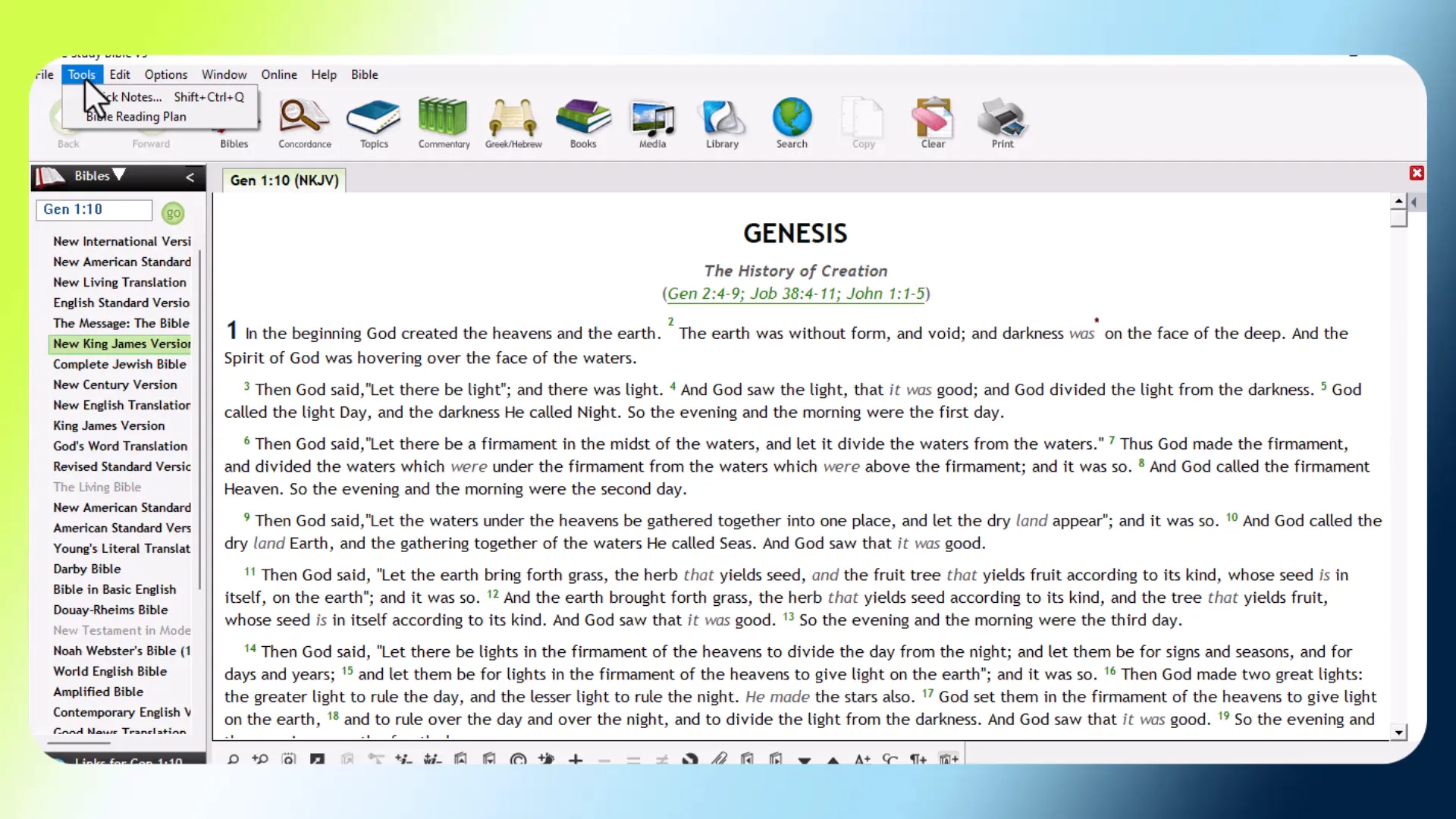Open the Concordance tool
The height and width of the screenshot is (819, 1456).
[x=304, y=124]
